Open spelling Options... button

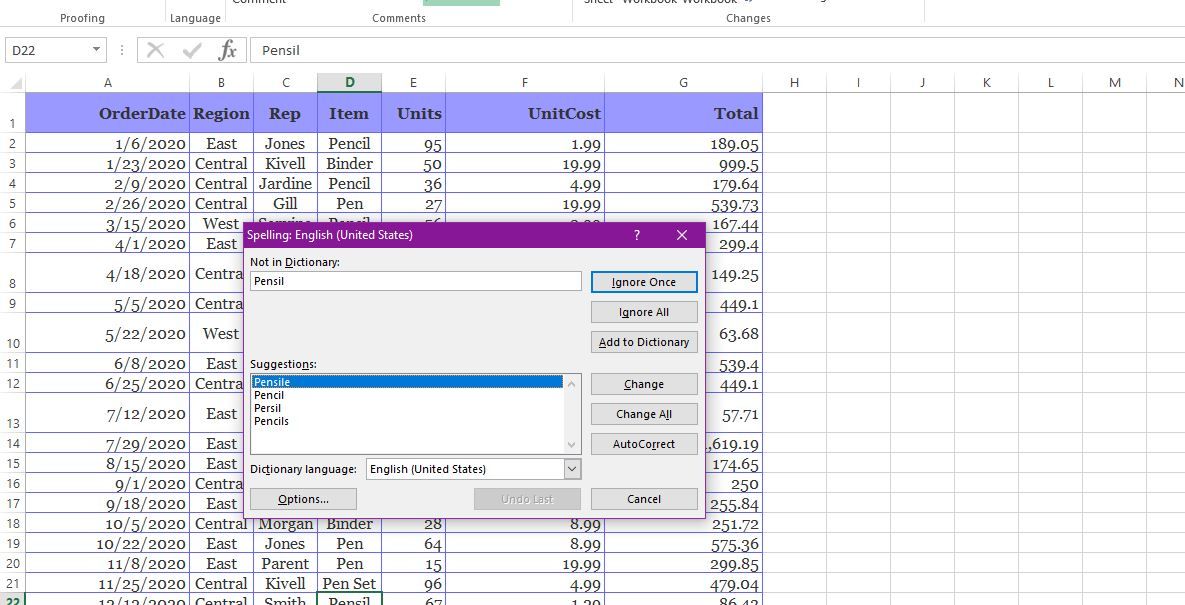pyautogui.click(x=303, y=499)
